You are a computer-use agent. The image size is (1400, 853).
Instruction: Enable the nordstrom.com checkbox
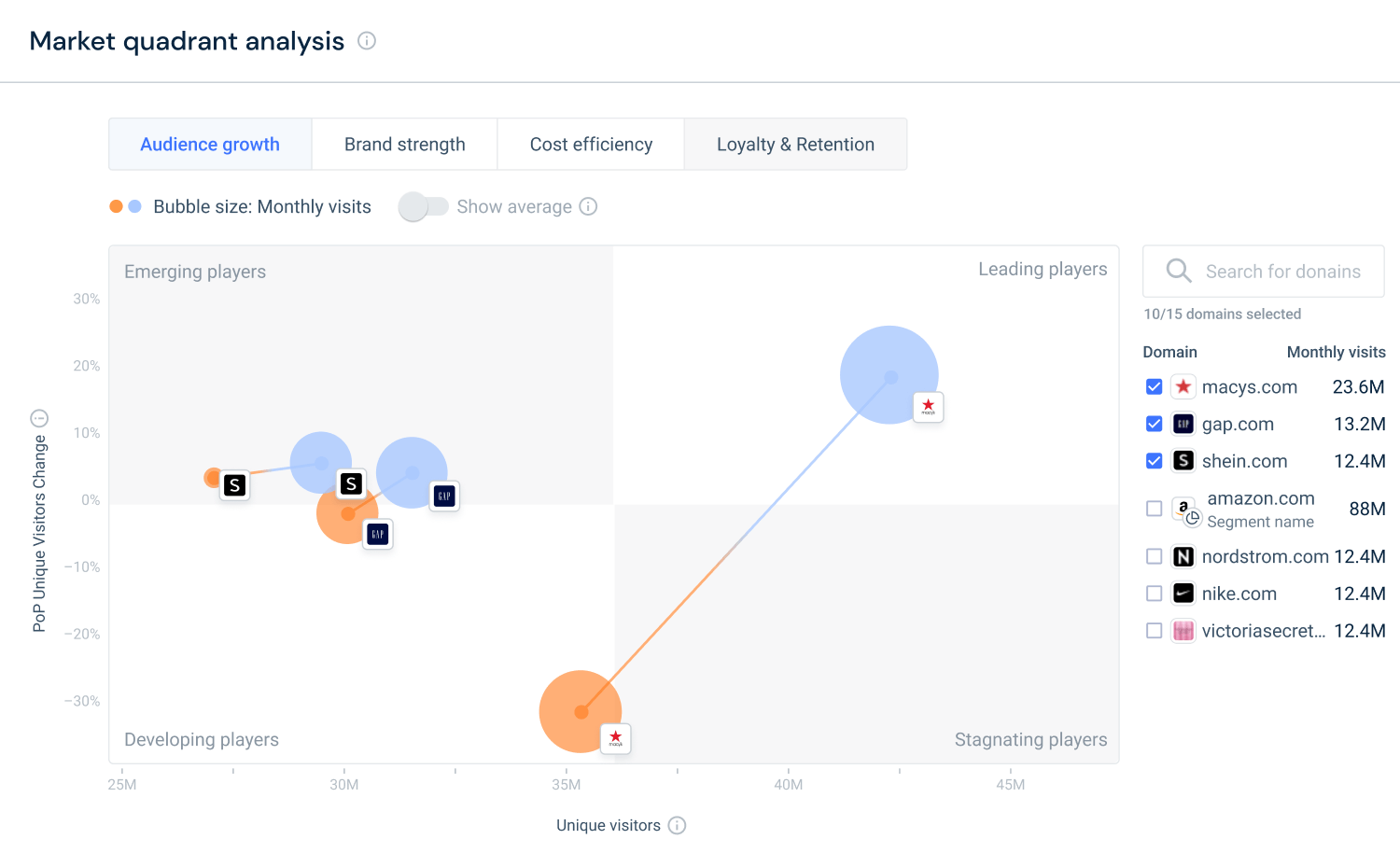click(1154, 556)
